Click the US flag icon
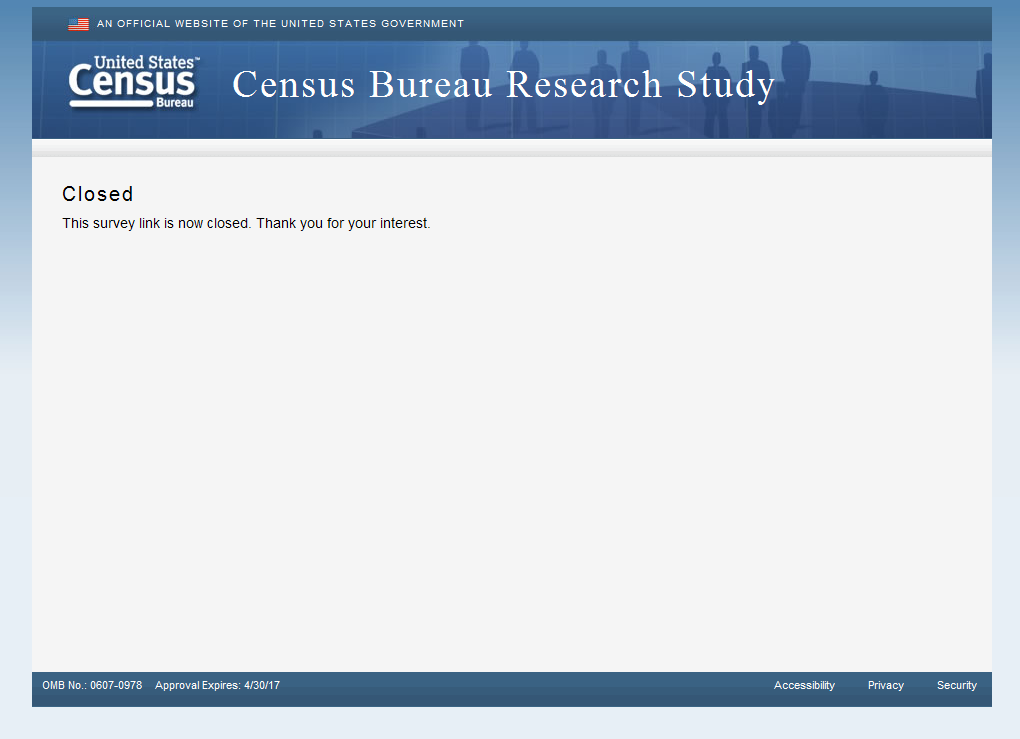The image size is (1020, 739). [x=78, y=24]
